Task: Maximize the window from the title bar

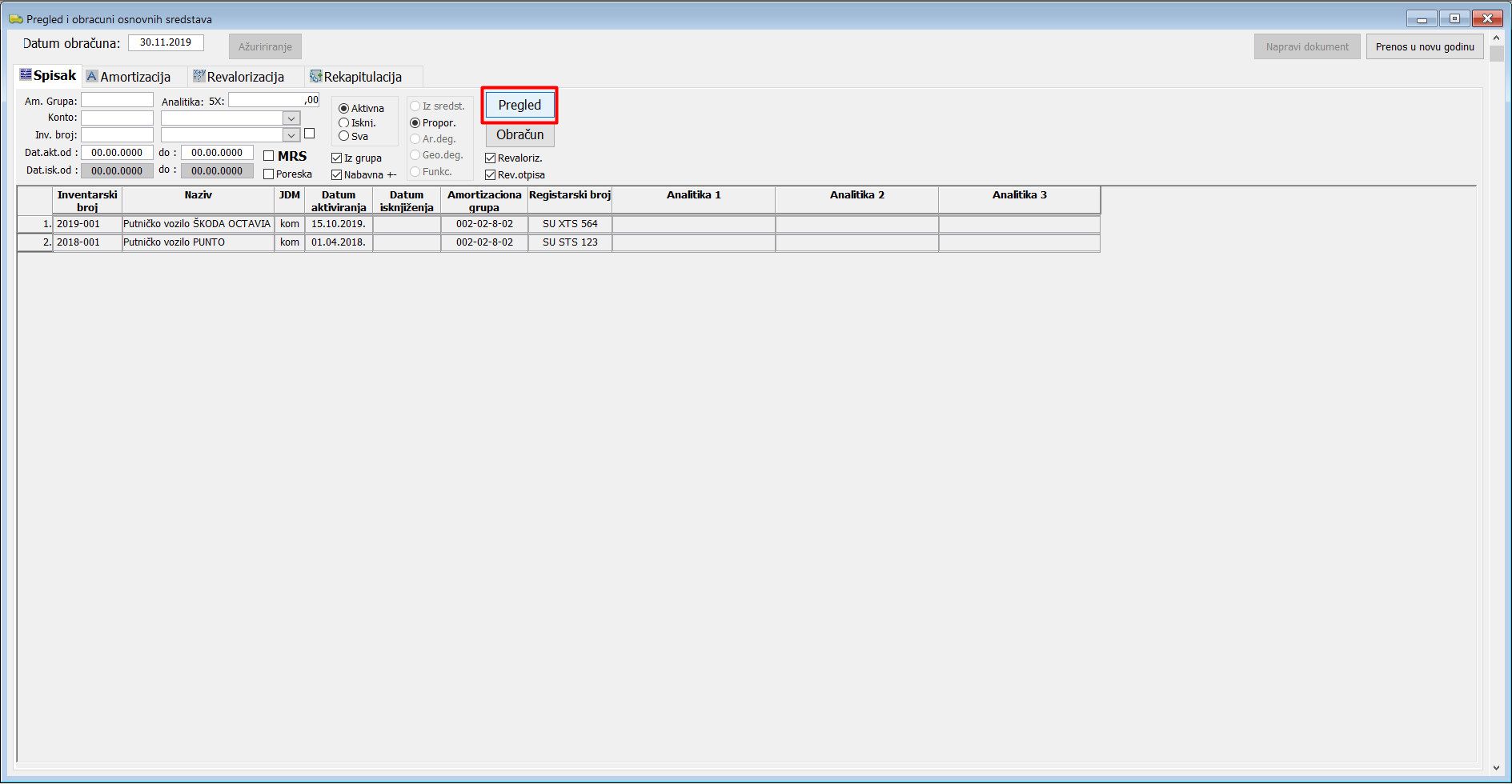Action: point(1454,18)
